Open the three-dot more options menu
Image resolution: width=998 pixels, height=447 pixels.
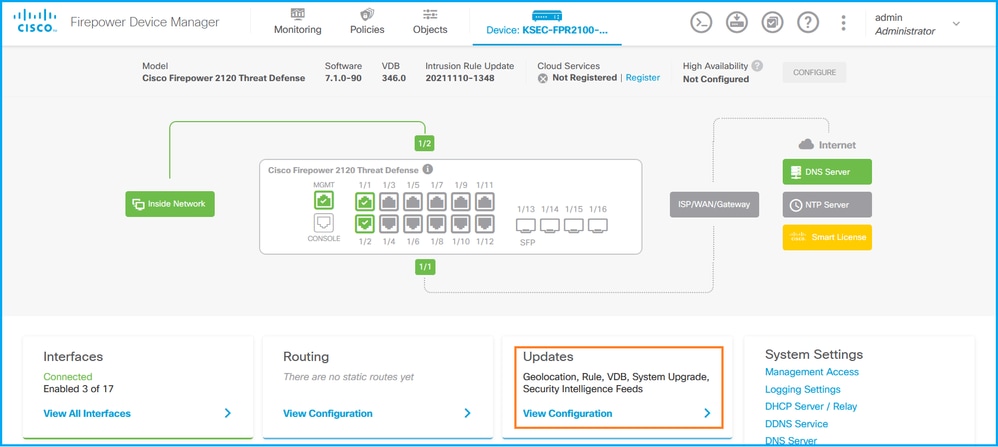pos(843,23)
